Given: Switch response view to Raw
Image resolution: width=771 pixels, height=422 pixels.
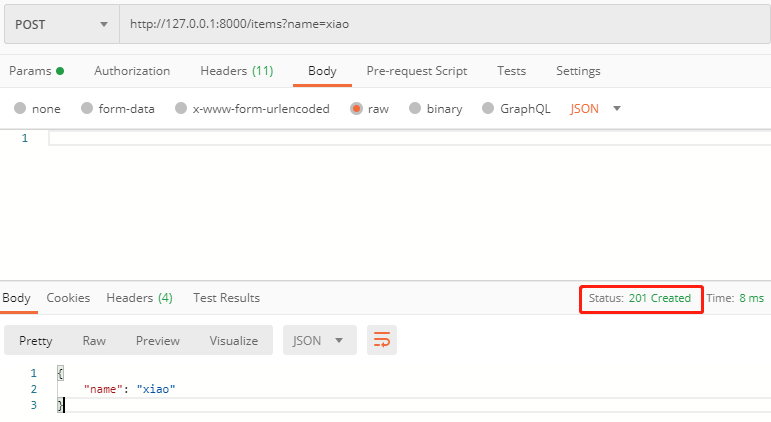Looking at the screenshot, I should (94, 341).
